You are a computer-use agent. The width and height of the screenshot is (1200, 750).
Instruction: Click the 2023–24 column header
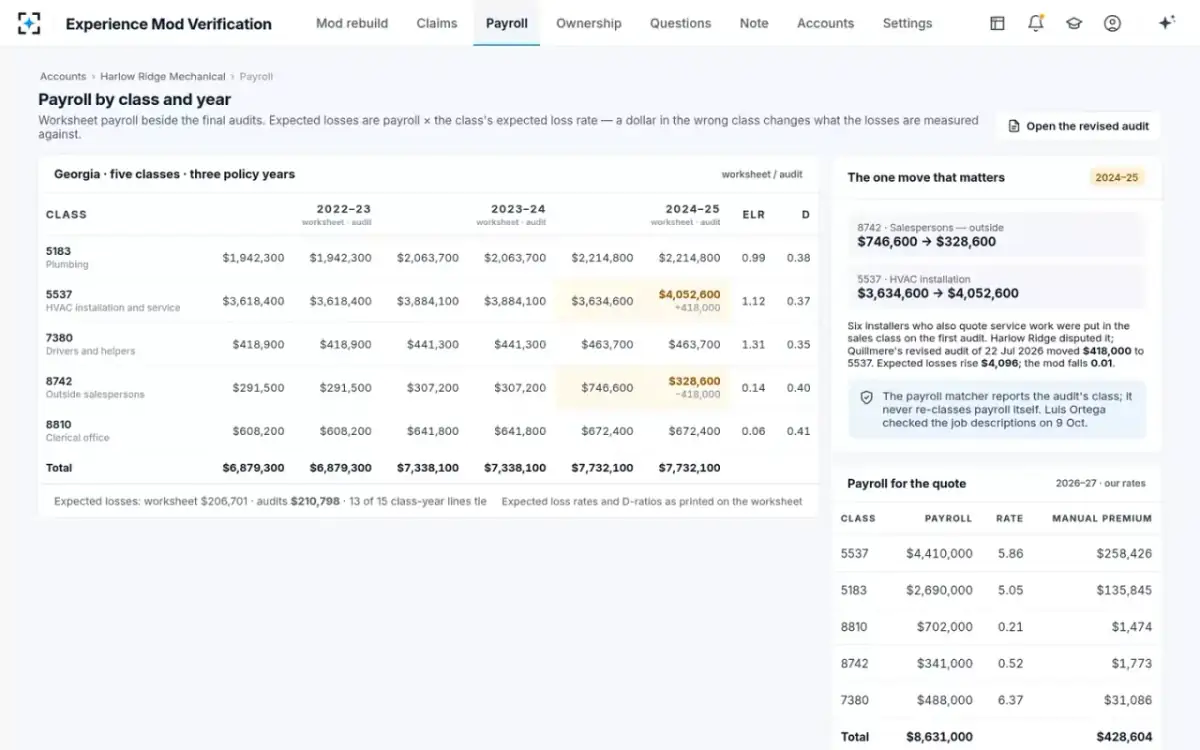tap(512, 214)
